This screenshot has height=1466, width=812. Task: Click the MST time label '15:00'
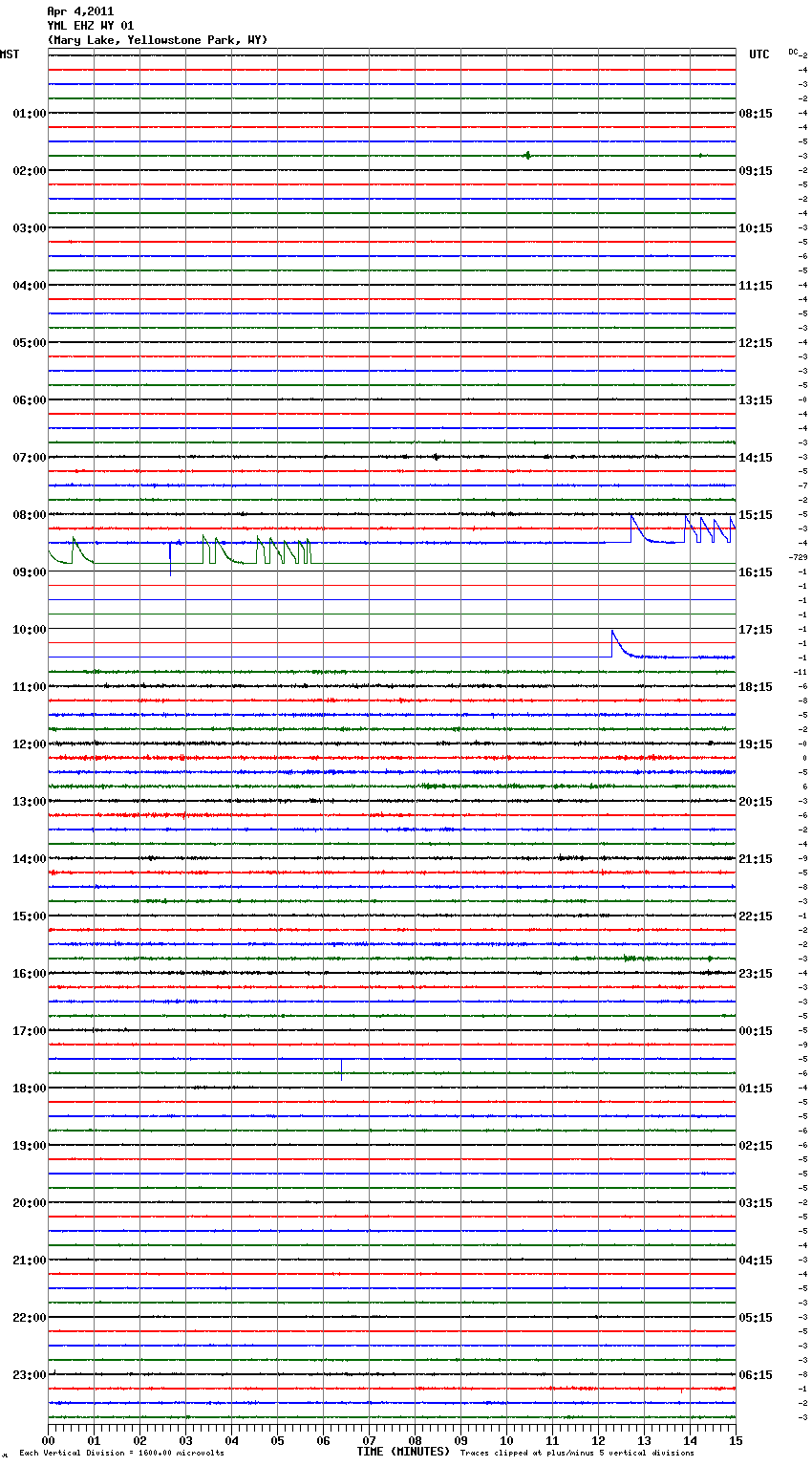29,916
